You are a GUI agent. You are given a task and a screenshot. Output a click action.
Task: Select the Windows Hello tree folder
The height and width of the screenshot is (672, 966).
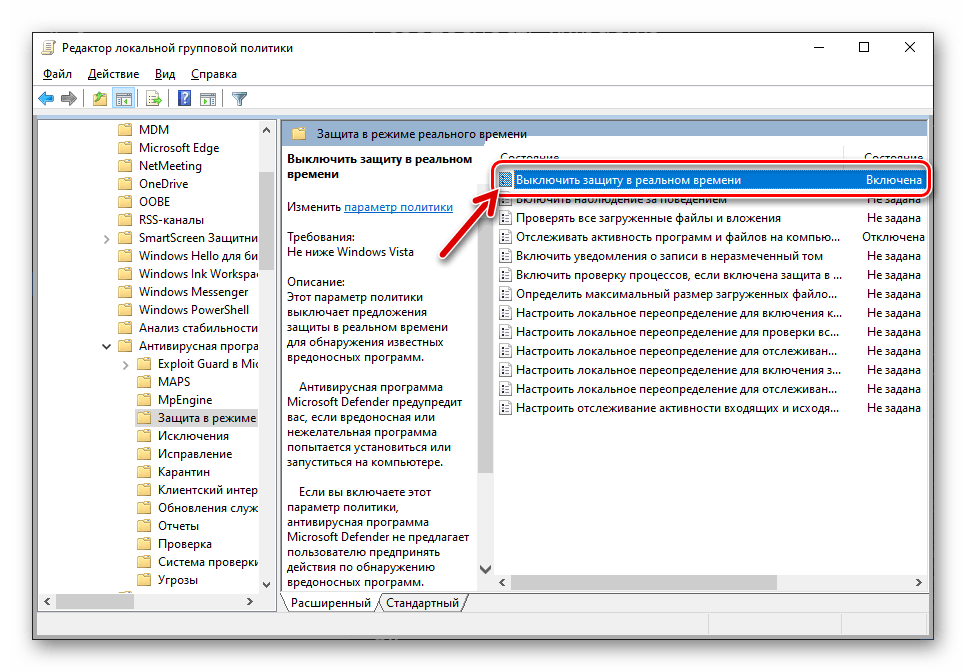pyautogui.click(x=198, y=256)
